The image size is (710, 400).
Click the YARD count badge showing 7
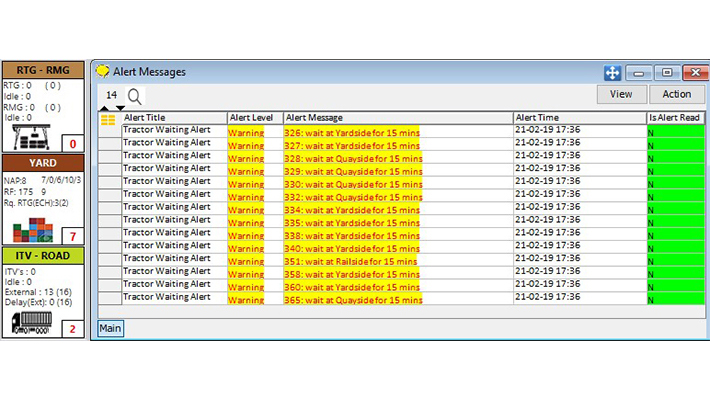click(x=72, y=236)
